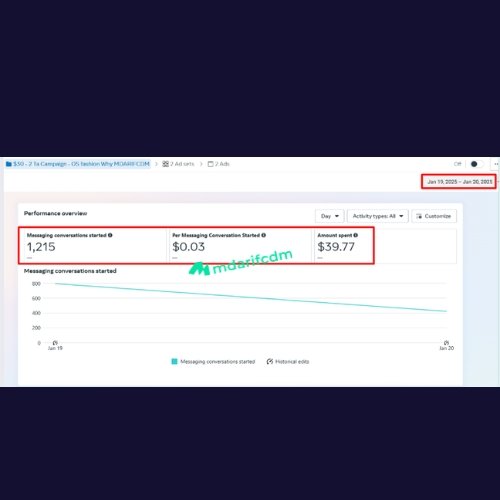Click the Jan 19 historical edit chart marker
Screen dimensions: 500x500
pos(55,343)
